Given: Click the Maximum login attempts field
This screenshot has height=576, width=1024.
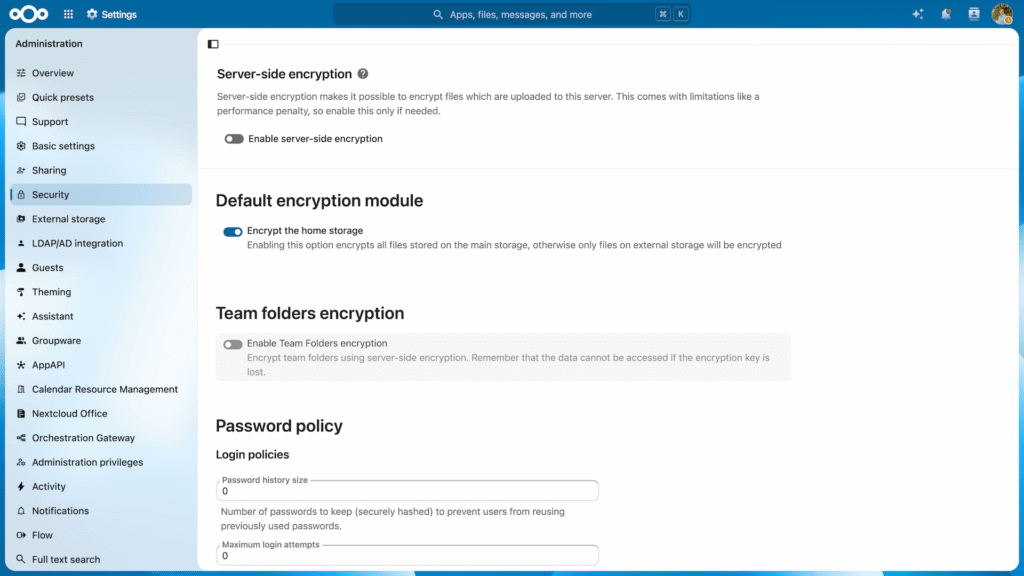Looking at the screenshot, I should [408, 555].
